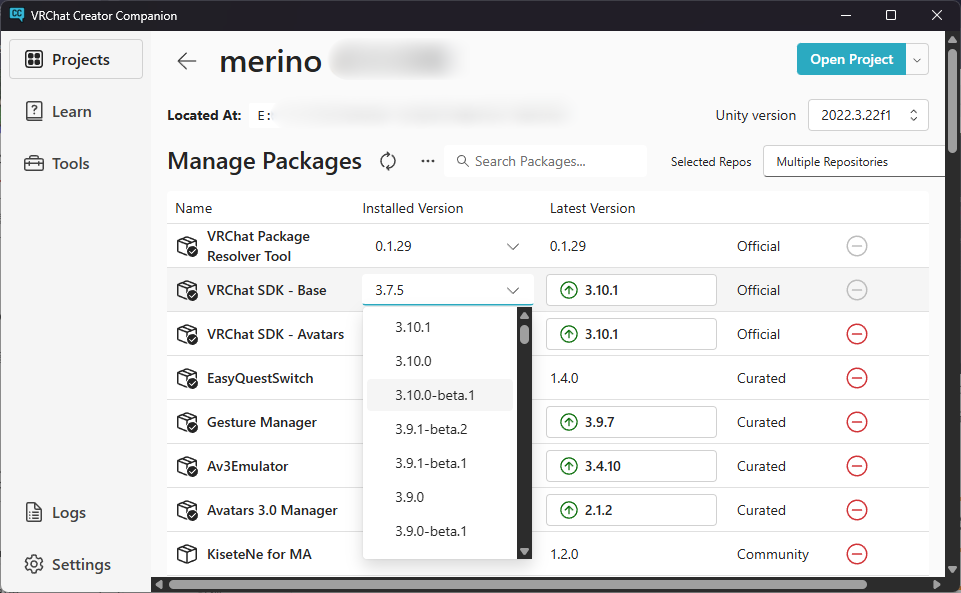Viewport: 961px width, 593px height.
Task: Change the Unity version selector
Action: (868, 115)
